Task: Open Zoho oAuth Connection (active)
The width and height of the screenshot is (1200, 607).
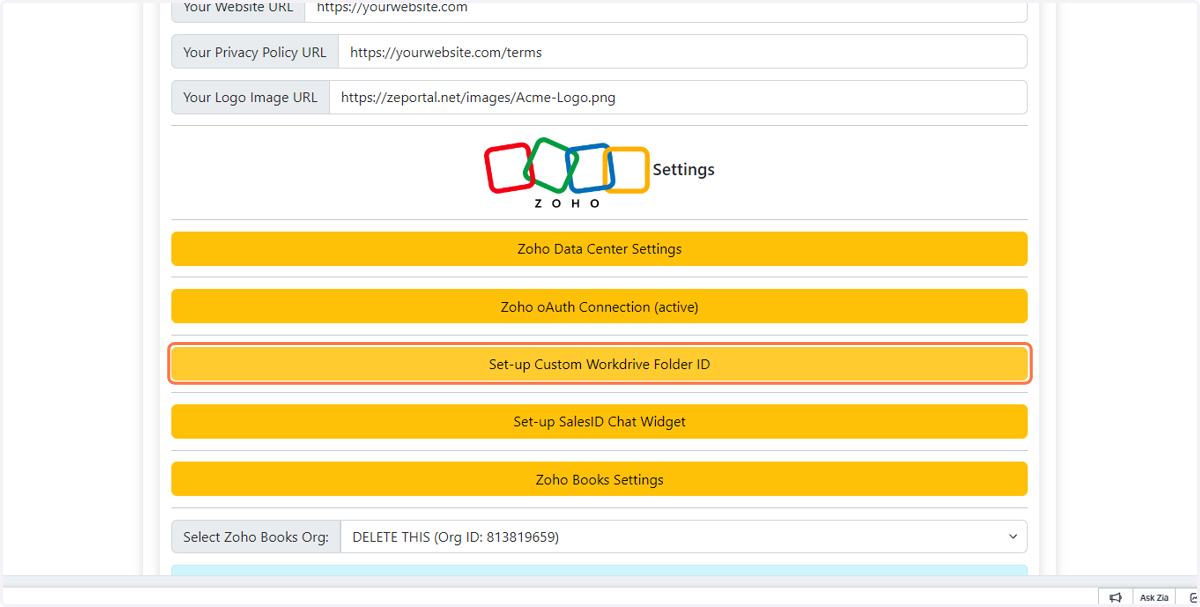Action: (x=599, y=307)
